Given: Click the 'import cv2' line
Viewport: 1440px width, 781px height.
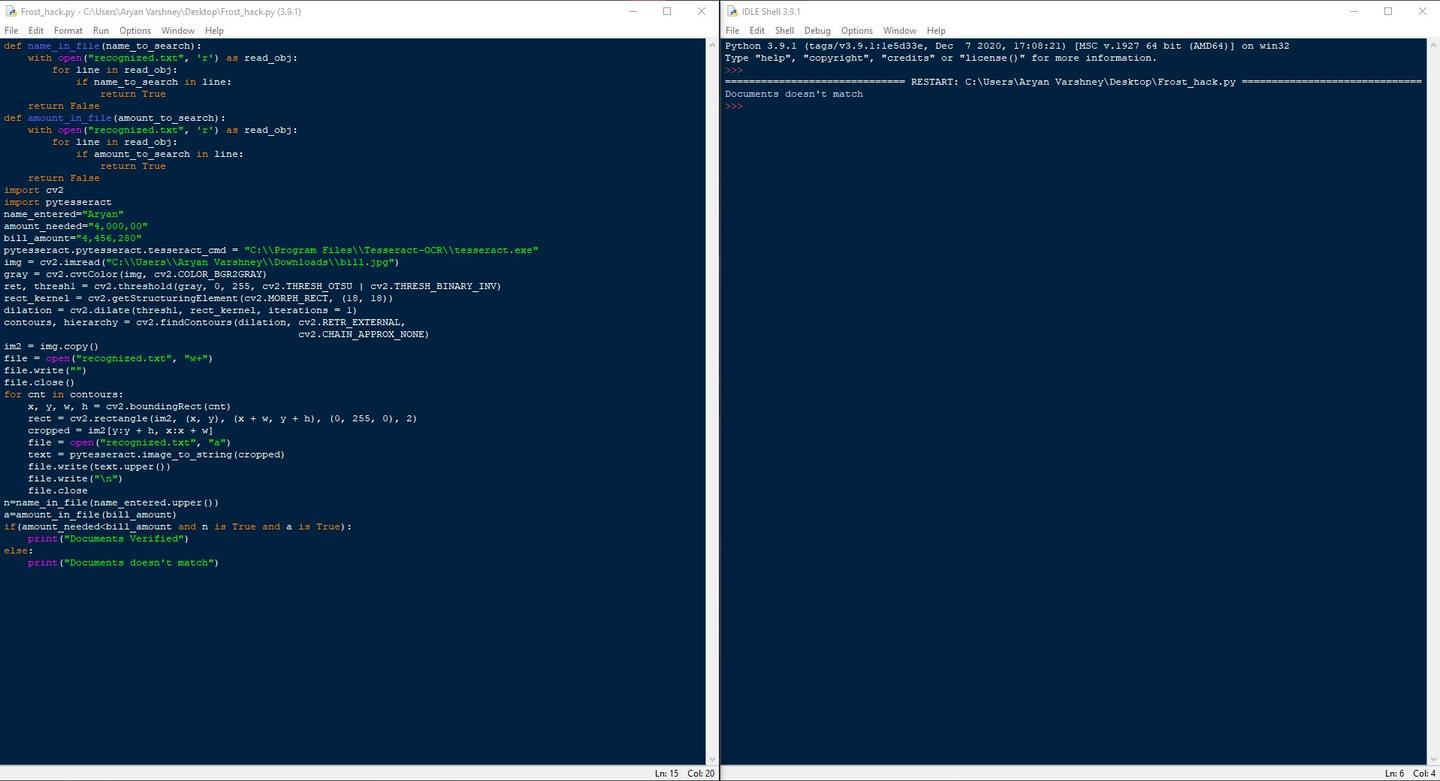Looking at the screenshot, I should (33, 190).
